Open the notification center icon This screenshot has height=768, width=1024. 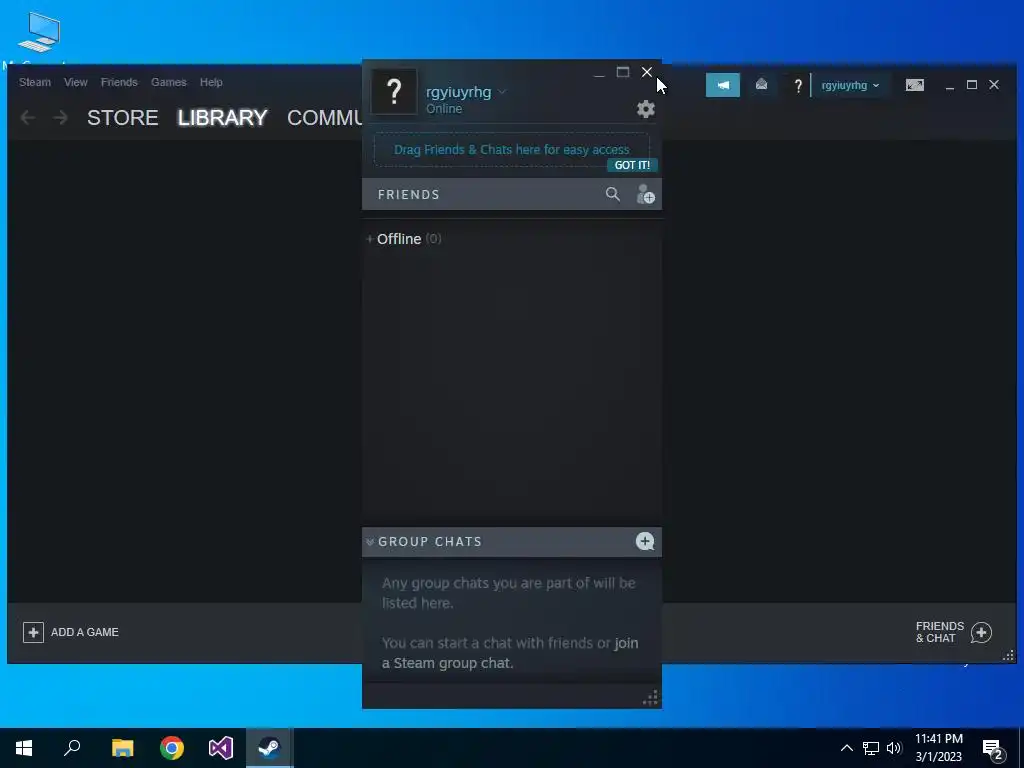click(x=993, y=749)
